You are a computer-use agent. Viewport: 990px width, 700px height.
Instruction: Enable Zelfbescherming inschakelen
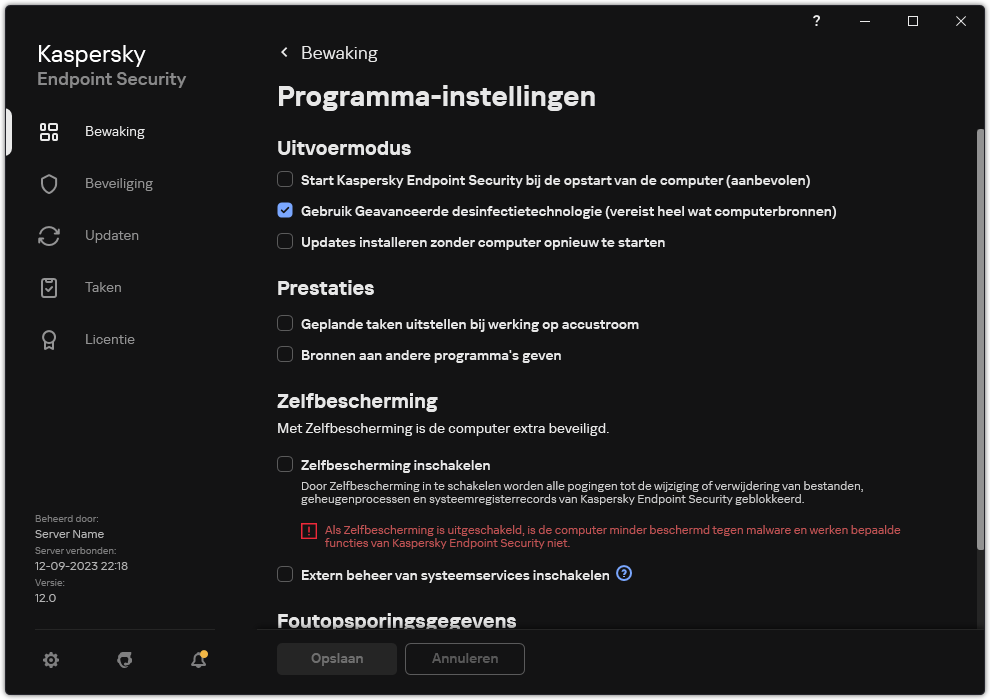click(285, 465)
